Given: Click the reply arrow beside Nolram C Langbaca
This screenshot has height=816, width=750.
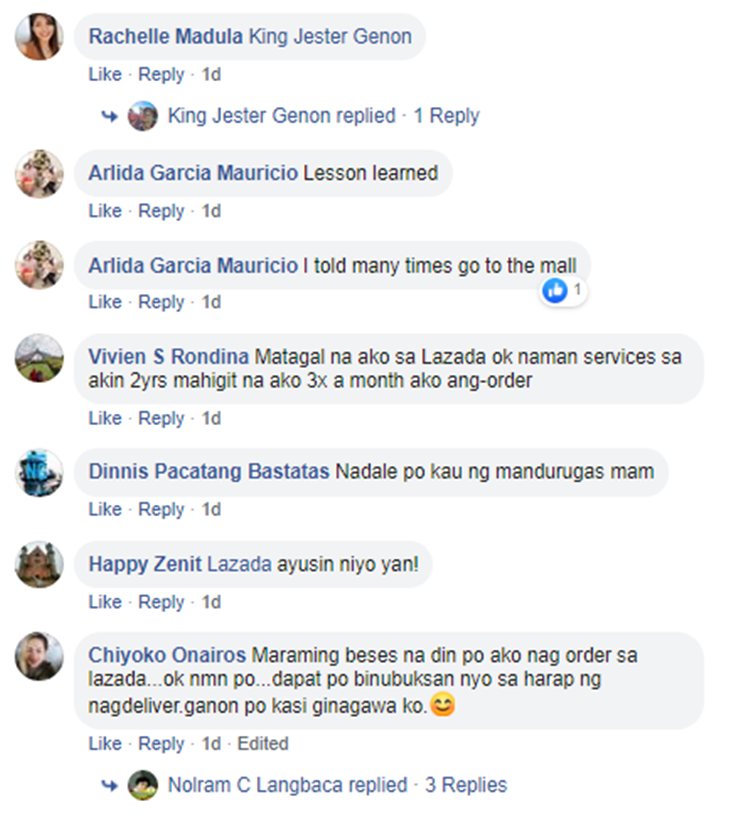Looking at the screenshot, I should click(x=109, y=785).
